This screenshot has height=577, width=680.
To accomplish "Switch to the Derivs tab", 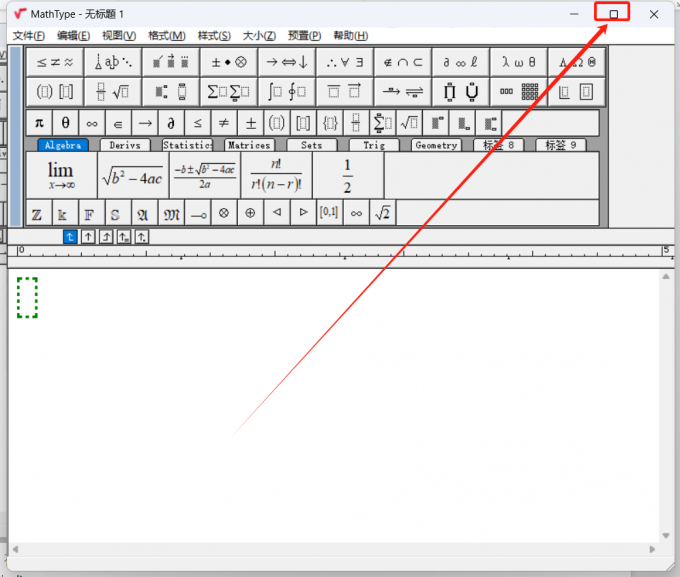I will (x=125, y=145).
